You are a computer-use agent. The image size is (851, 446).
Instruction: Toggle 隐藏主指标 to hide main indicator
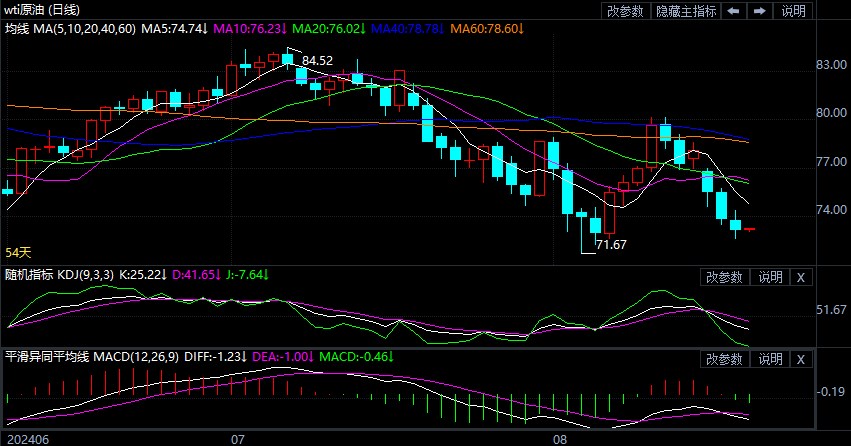click(686, 12)
